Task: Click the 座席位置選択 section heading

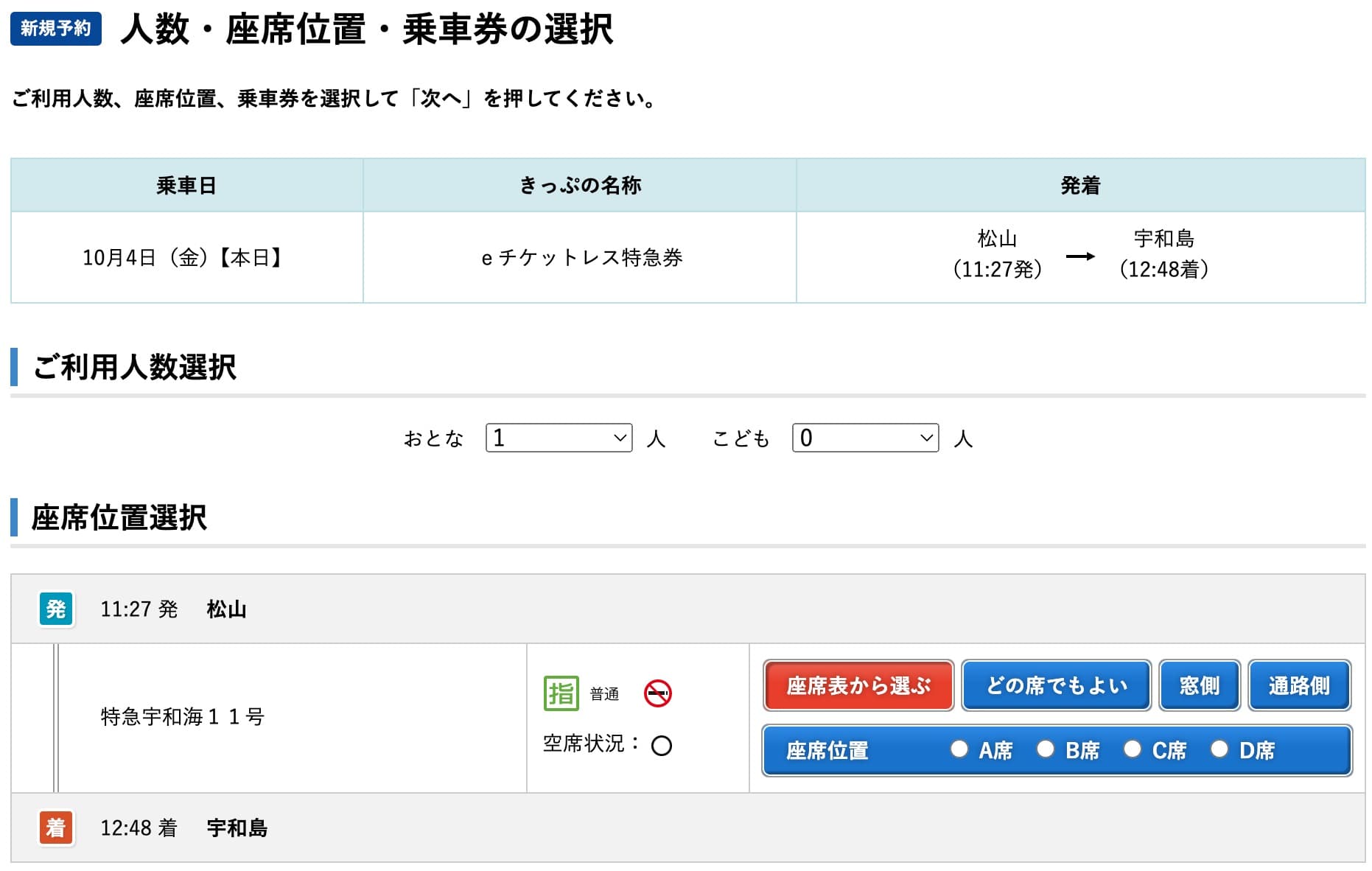Action: [x=119, y=517]
